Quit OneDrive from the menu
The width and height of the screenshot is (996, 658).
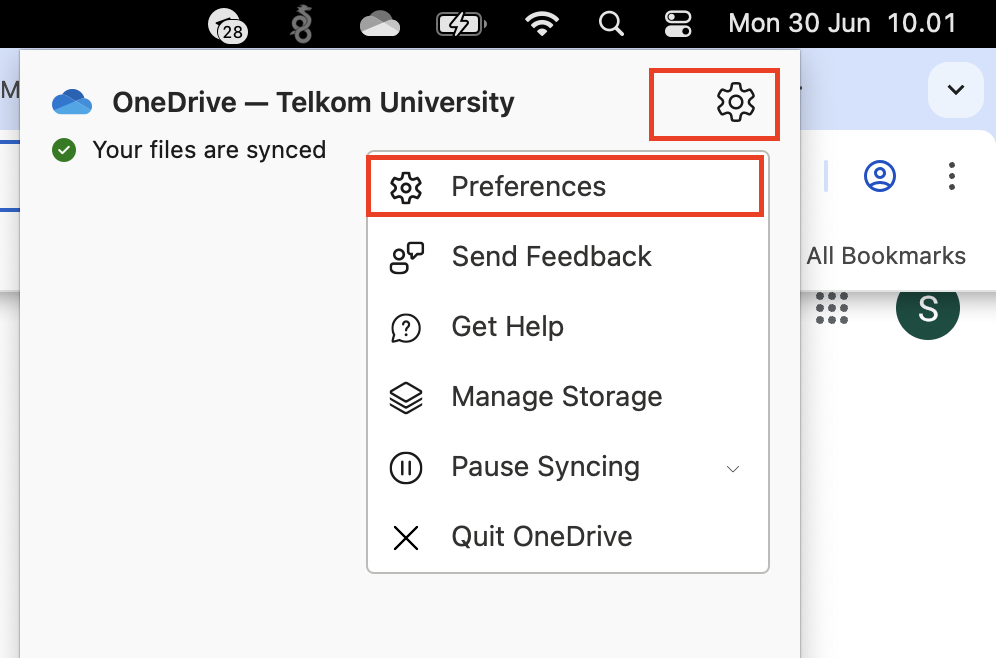[x=541, y=537]
